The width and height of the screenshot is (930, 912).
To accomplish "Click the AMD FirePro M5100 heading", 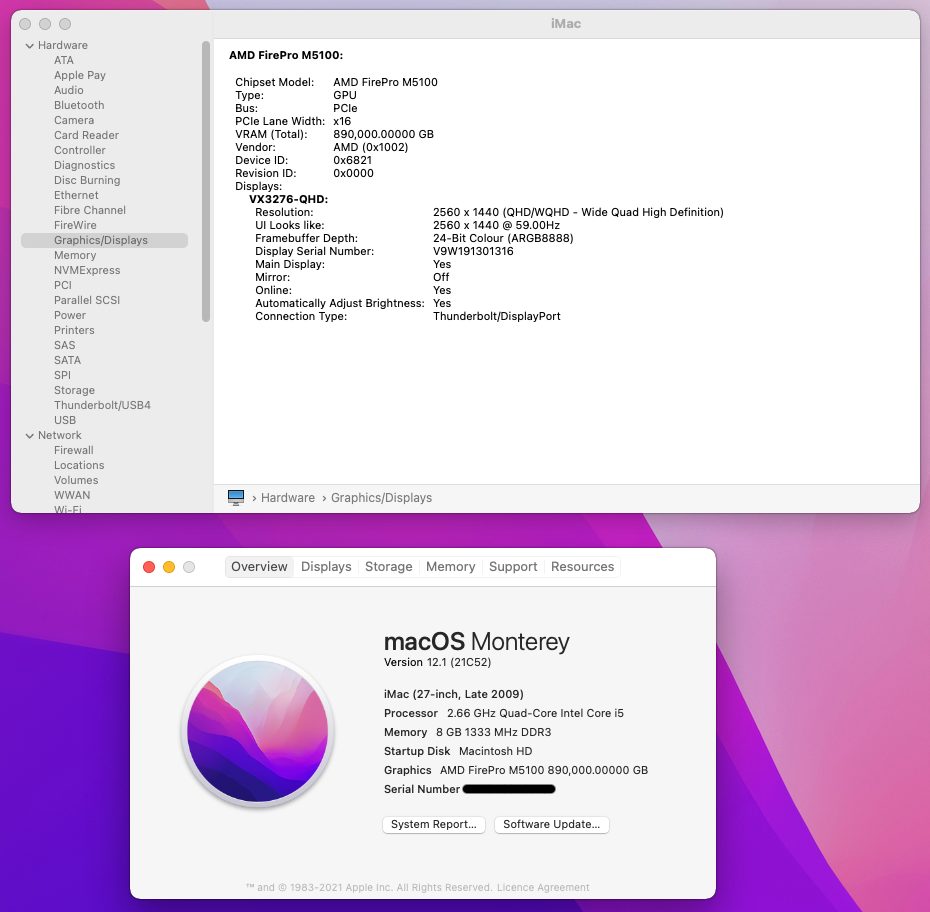I will pos(286,55).
